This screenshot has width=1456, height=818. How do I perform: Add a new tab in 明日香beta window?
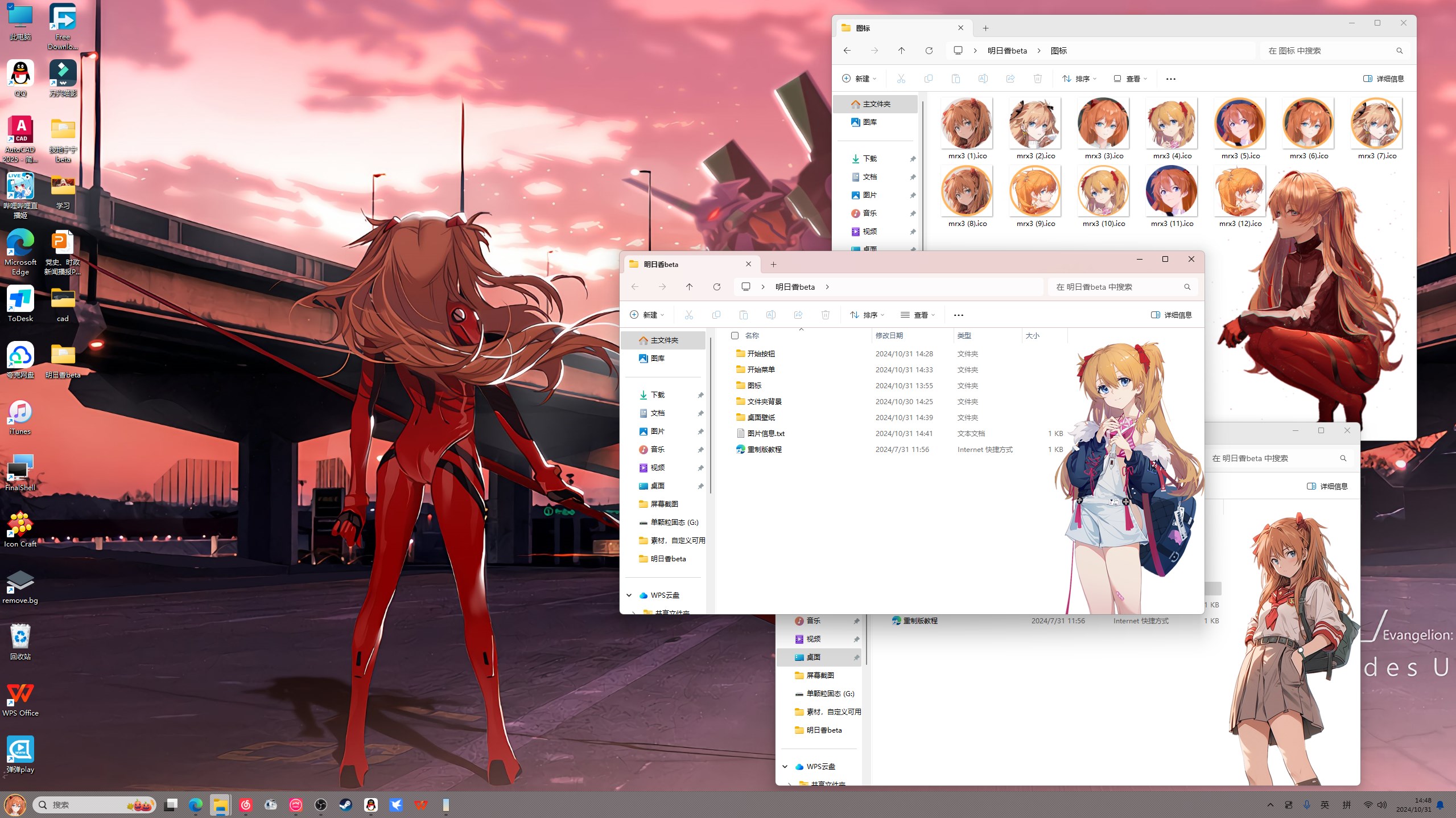[773, 264]
